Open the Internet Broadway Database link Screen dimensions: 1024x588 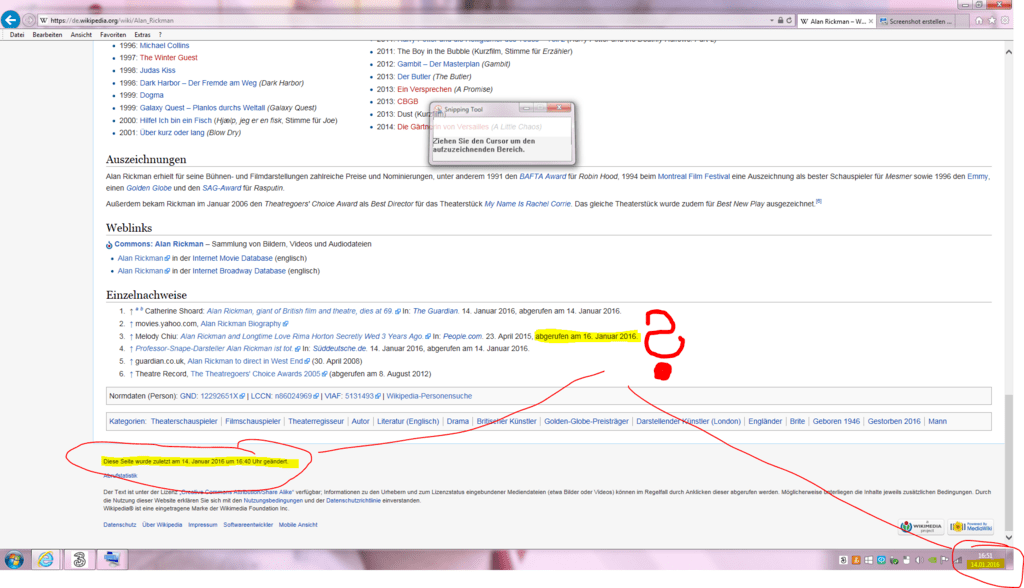(239, 270)
